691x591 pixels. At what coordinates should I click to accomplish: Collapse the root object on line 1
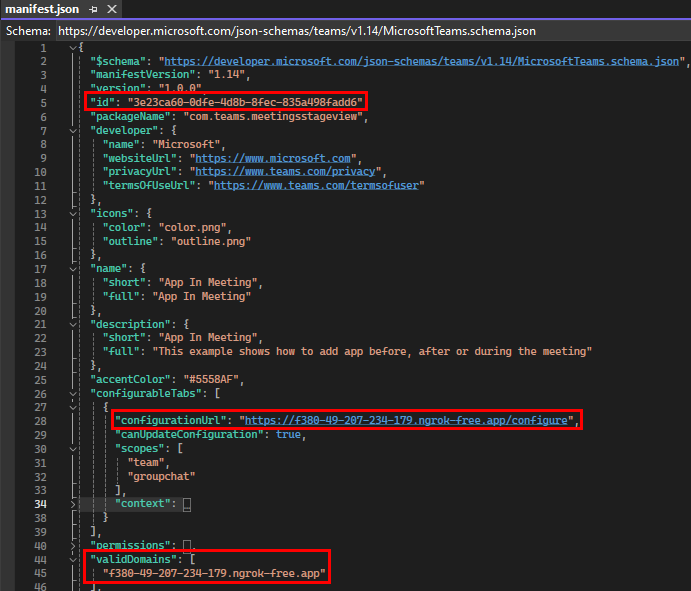[73, 48]
